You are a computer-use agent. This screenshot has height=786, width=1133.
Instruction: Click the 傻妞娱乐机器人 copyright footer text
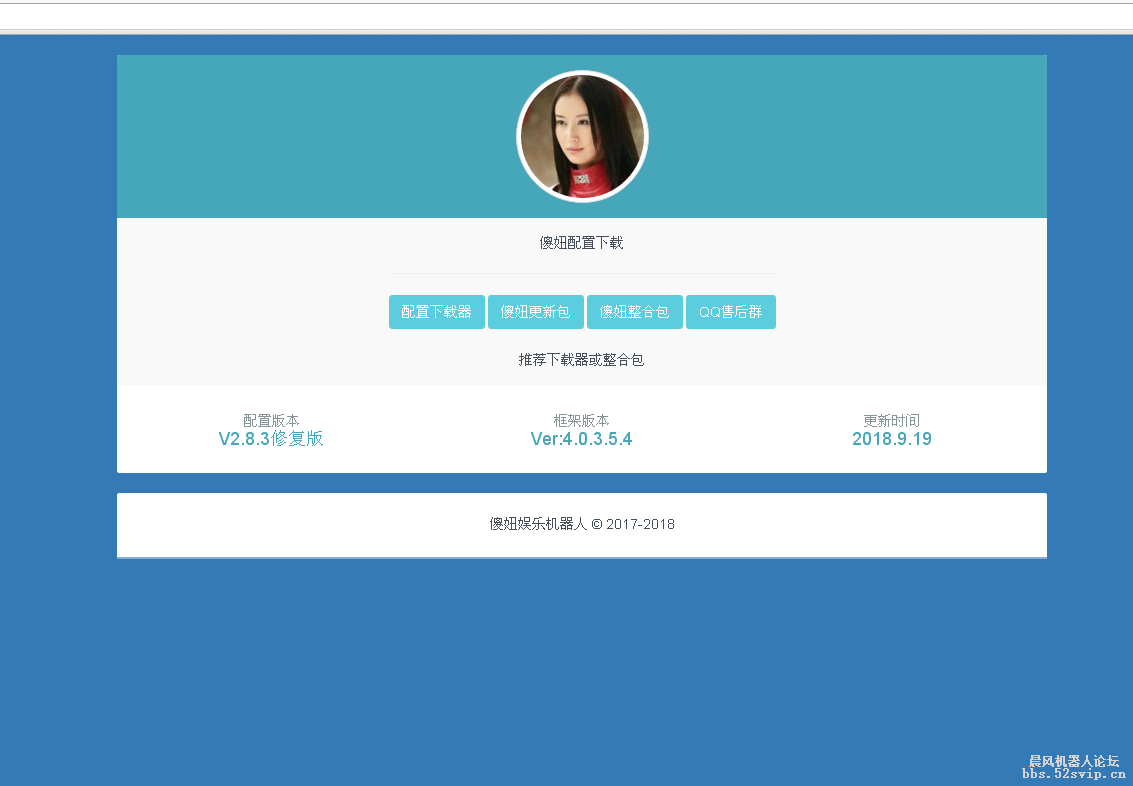pos(582,524)
